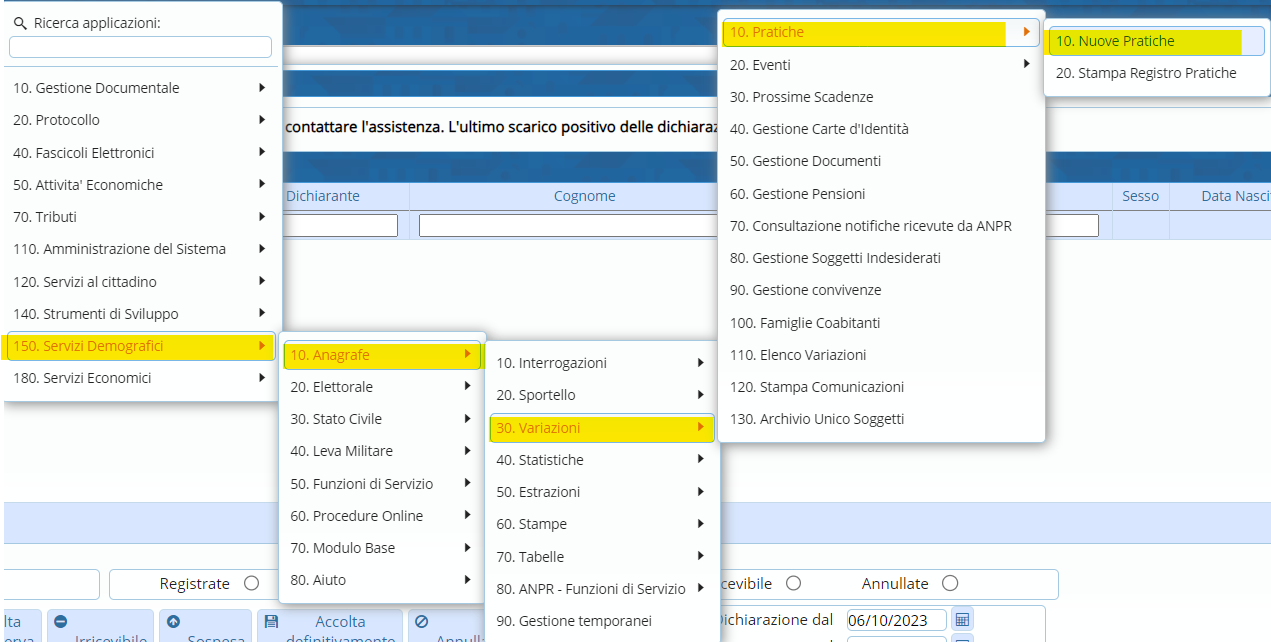Click the Sospesa button arrow icon
Image resolution: width=1271 pixels, height=642 pixels.
tap(174, 621)
